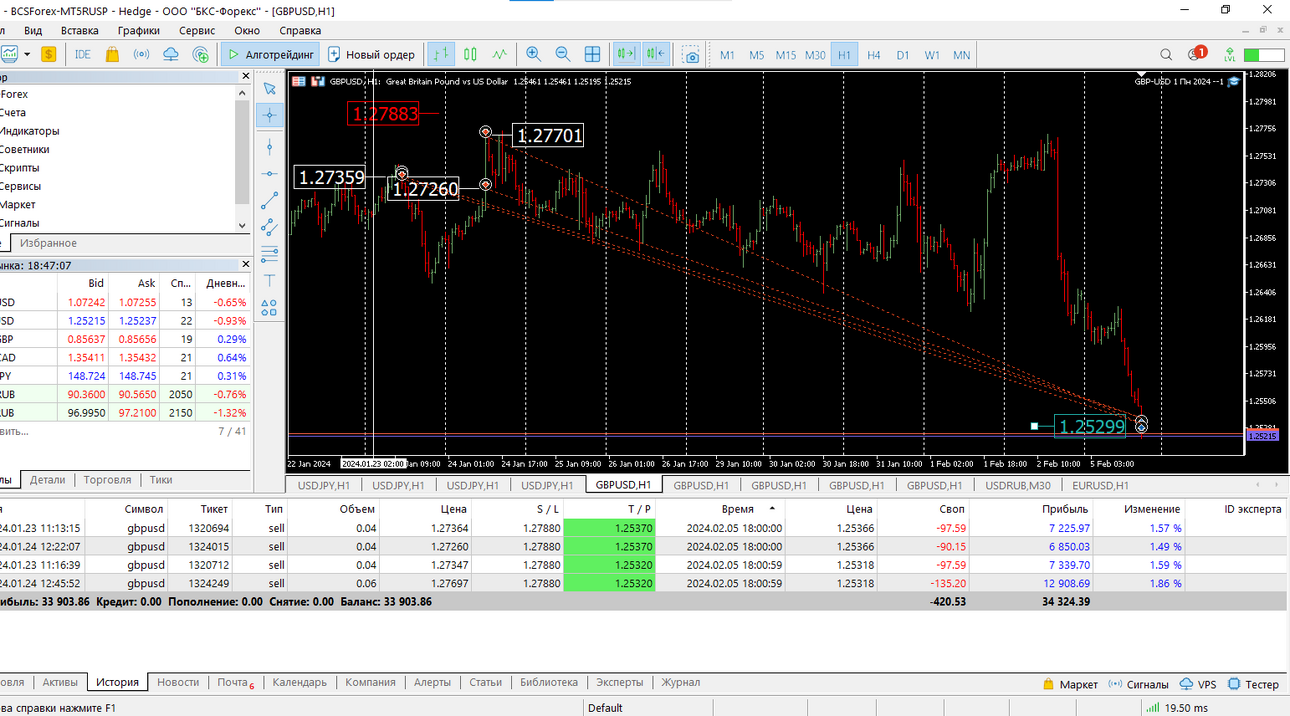Screen dimensions: 1290x716
Task: Click the Default profile in status bar
Action: [x=605, y=708]
